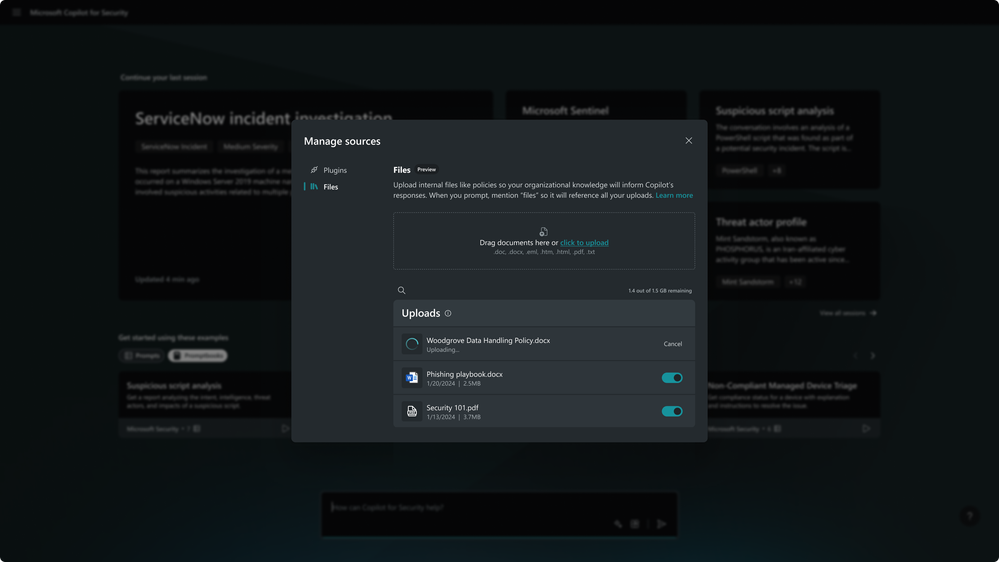Image resolution: width=999 pixels, height=562 pixels.
Task: Close the Manage sources dialog
Action: (689, 141)
